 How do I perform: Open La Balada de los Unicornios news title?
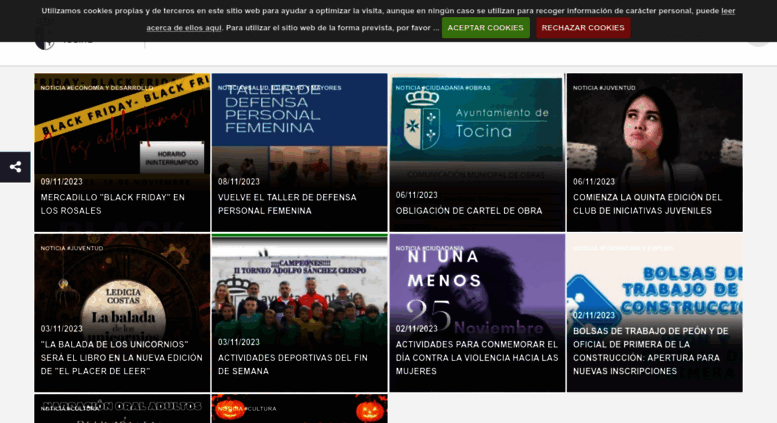(x=121, y=358)
